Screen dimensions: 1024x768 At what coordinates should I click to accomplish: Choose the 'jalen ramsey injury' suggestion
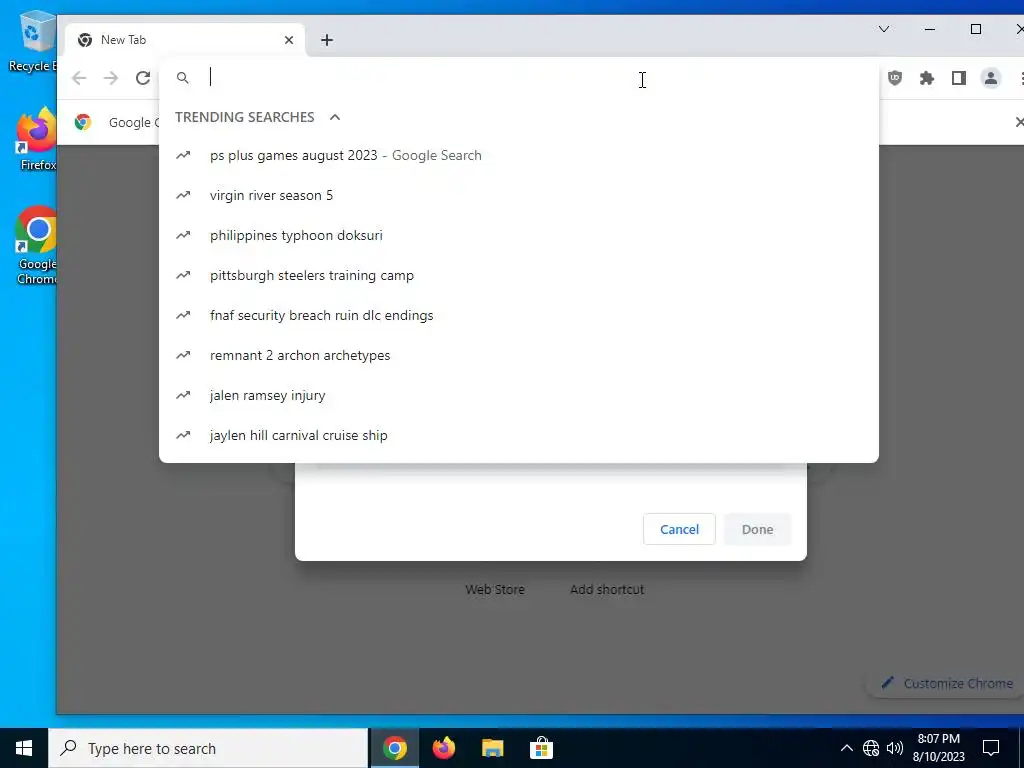pos(519,395)
